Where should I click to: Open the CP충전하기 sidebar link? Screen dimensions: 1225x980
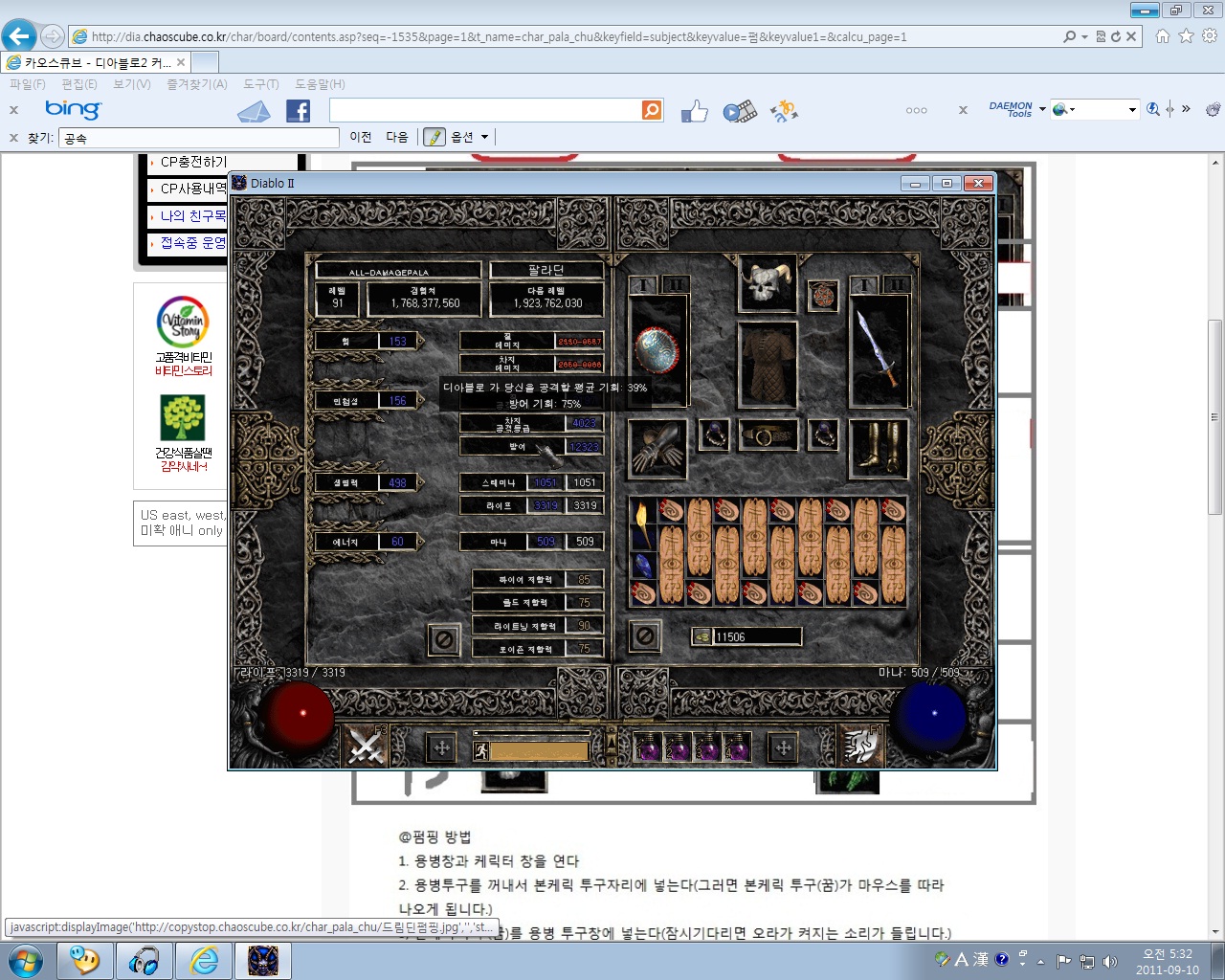pos(193,163)
